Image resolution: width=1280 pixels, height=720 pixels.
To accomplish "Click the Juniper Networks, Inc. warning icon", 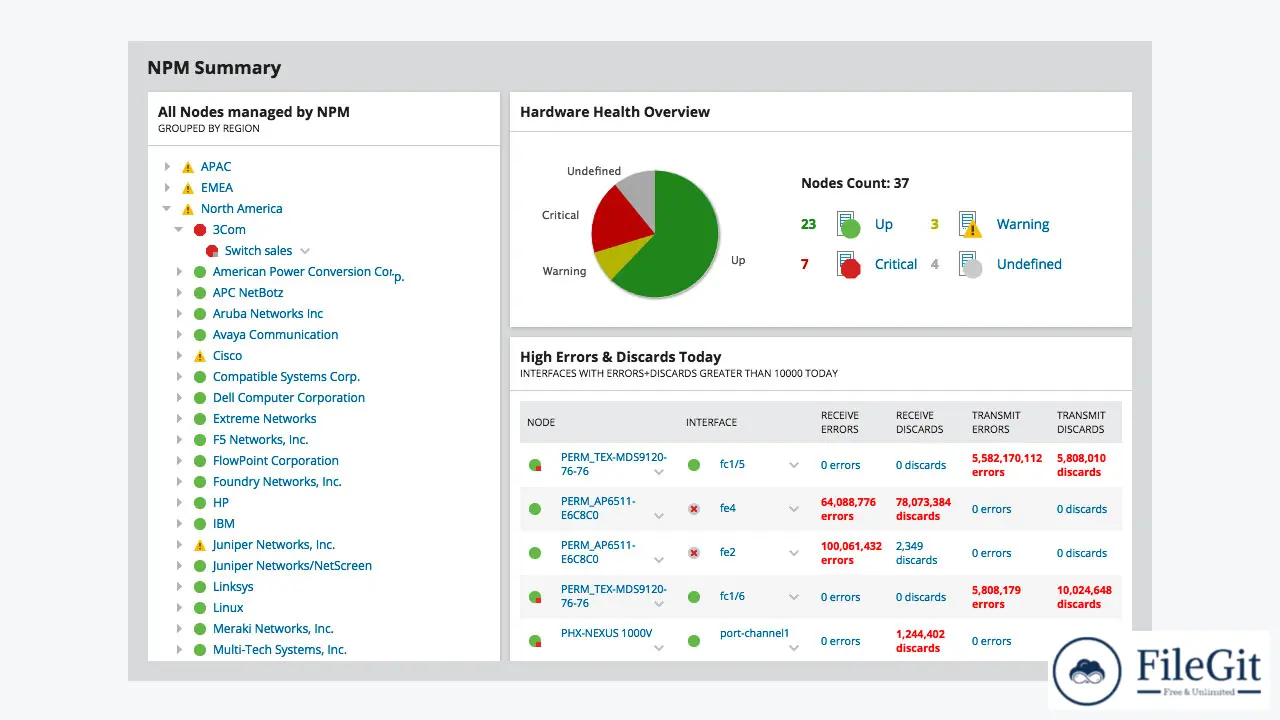I will point(199,545).
